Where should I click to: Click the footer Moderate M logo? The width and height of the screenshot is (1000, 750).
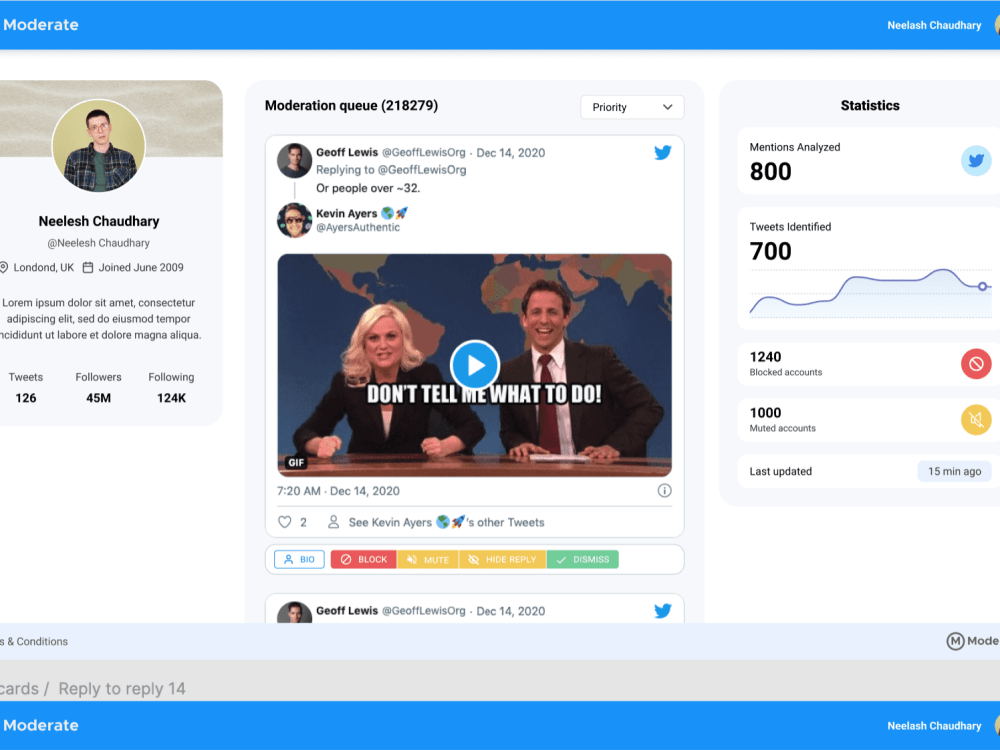click(x=972, y=641)
